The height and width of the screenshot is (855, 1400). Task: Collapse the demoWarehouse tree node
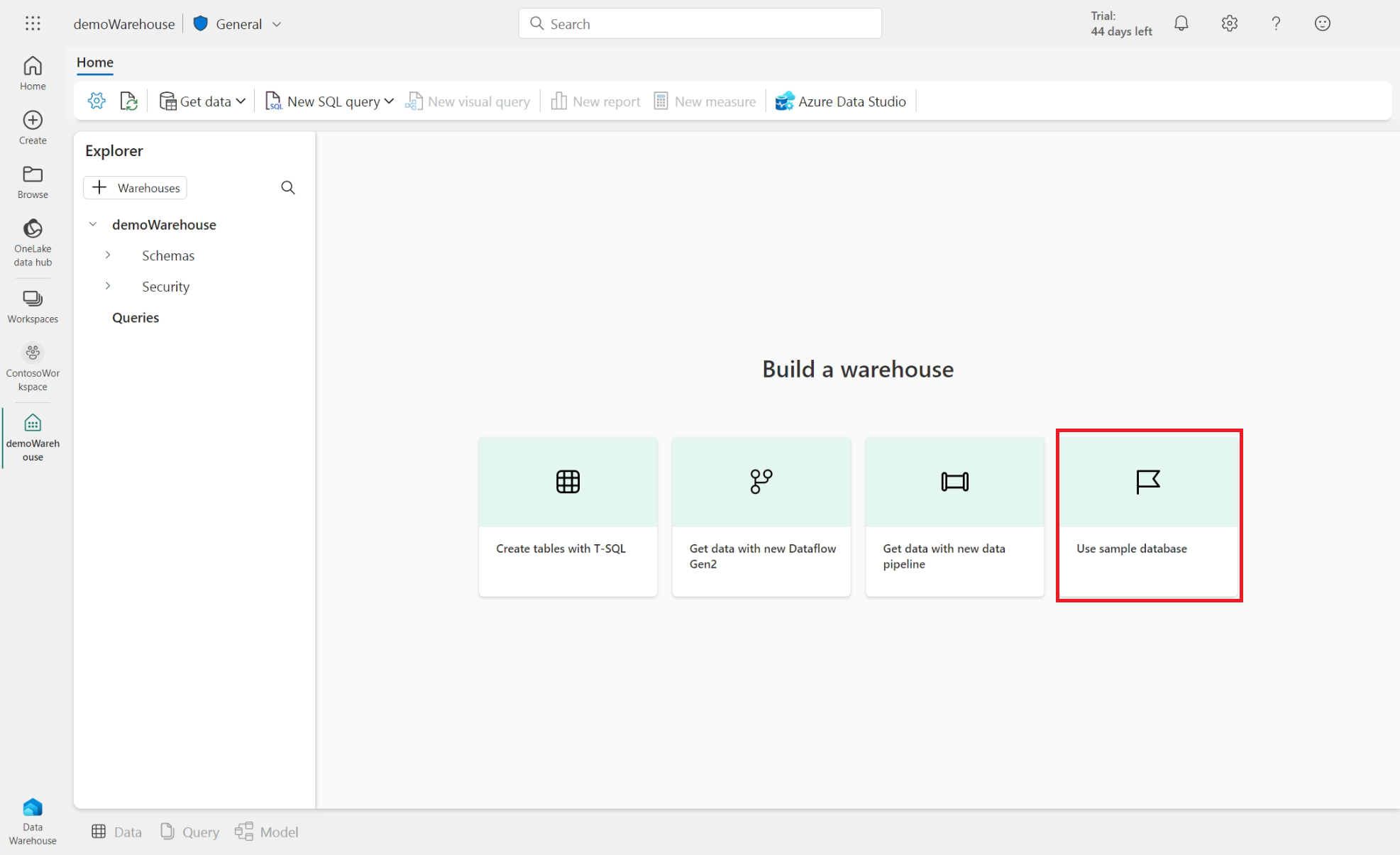coord(93,224)
